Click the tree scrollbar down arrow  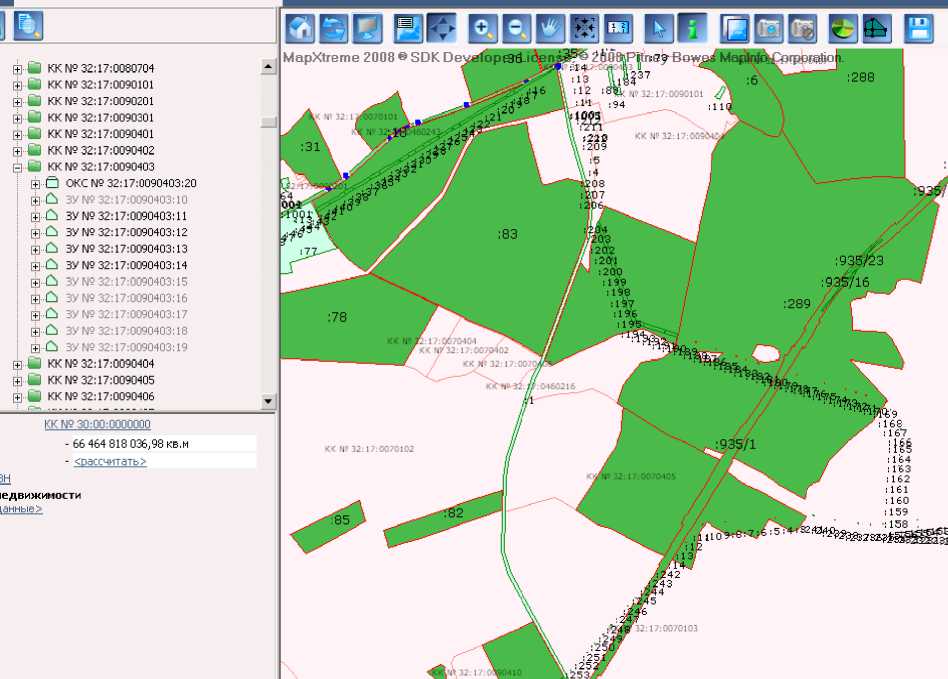click(x=268, y=401)
